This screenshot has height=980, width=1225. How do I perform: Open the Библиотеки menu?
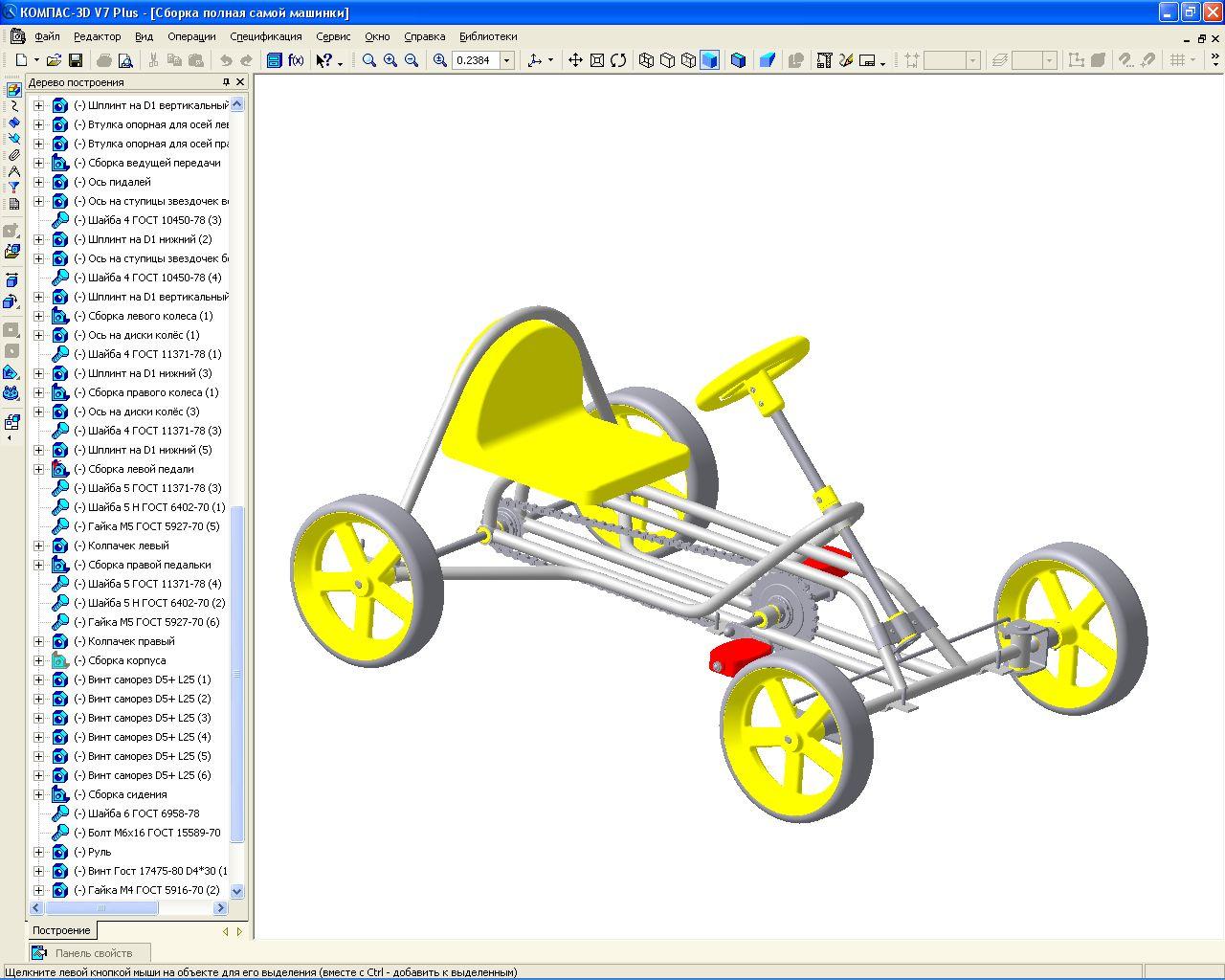[x=487, y=36]
